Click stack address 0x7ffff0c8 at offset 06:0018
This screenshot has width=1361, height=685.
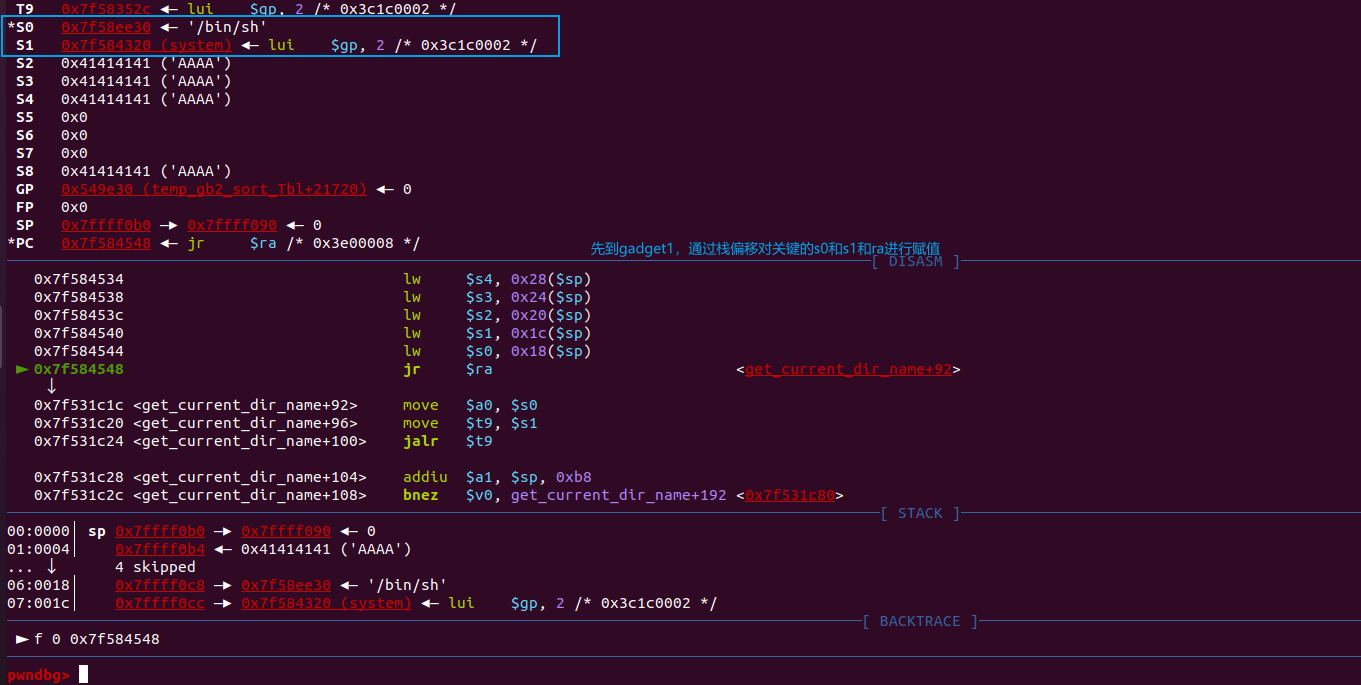pyautogui.click(x=160, y=585)
